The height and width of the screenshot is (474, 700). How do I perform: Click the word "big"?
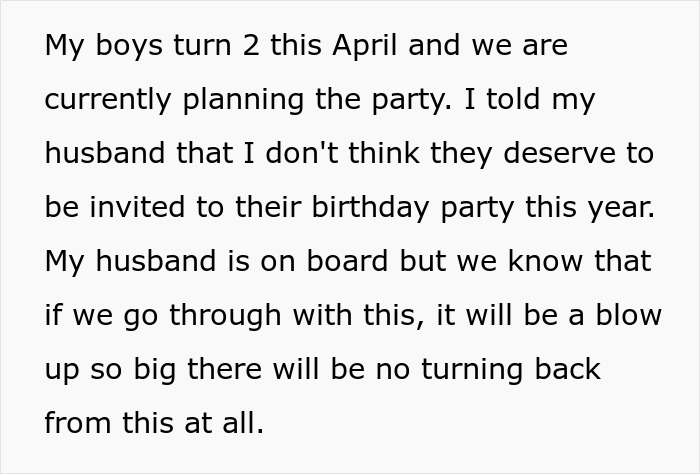coord(154,370)
